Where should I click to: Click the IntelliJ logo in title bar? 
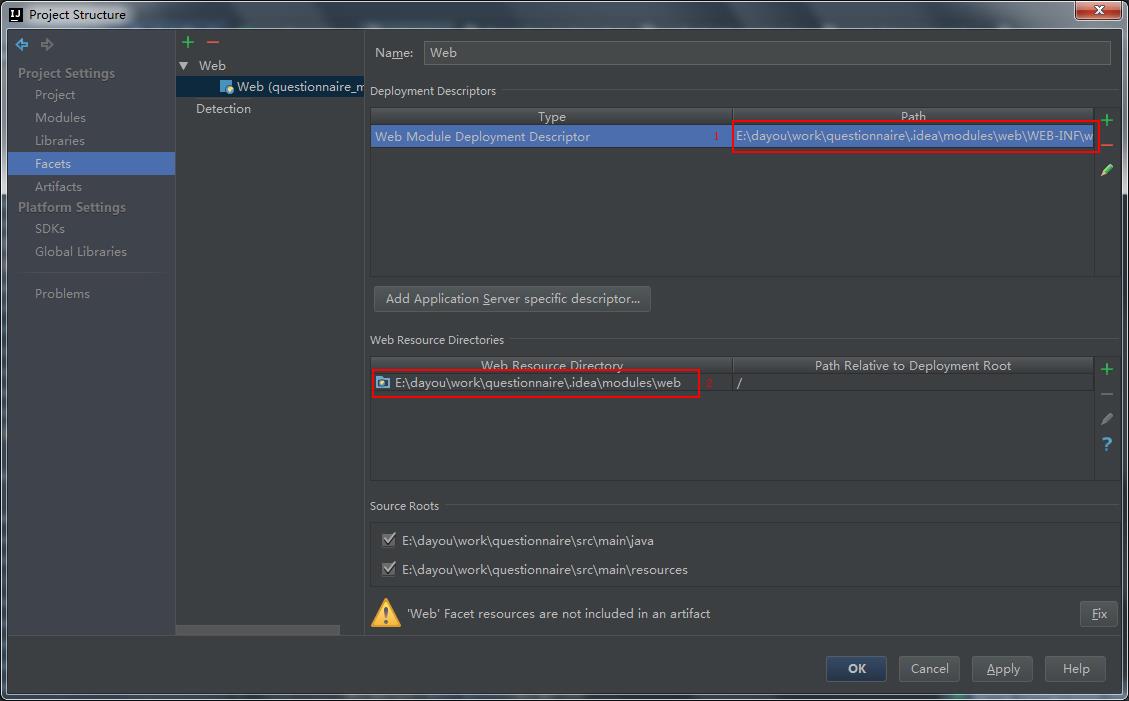[15, 14]
